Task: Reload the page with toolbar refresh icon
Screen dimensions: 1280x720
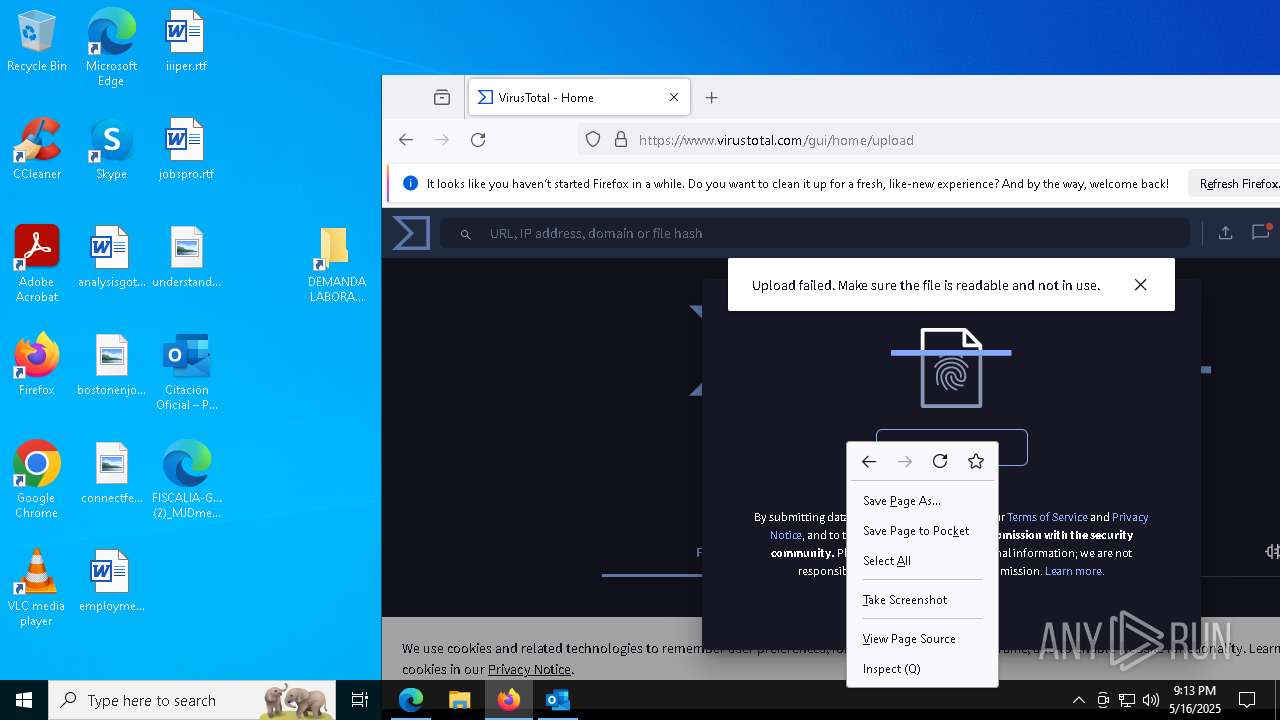Action: coord(478,140)
